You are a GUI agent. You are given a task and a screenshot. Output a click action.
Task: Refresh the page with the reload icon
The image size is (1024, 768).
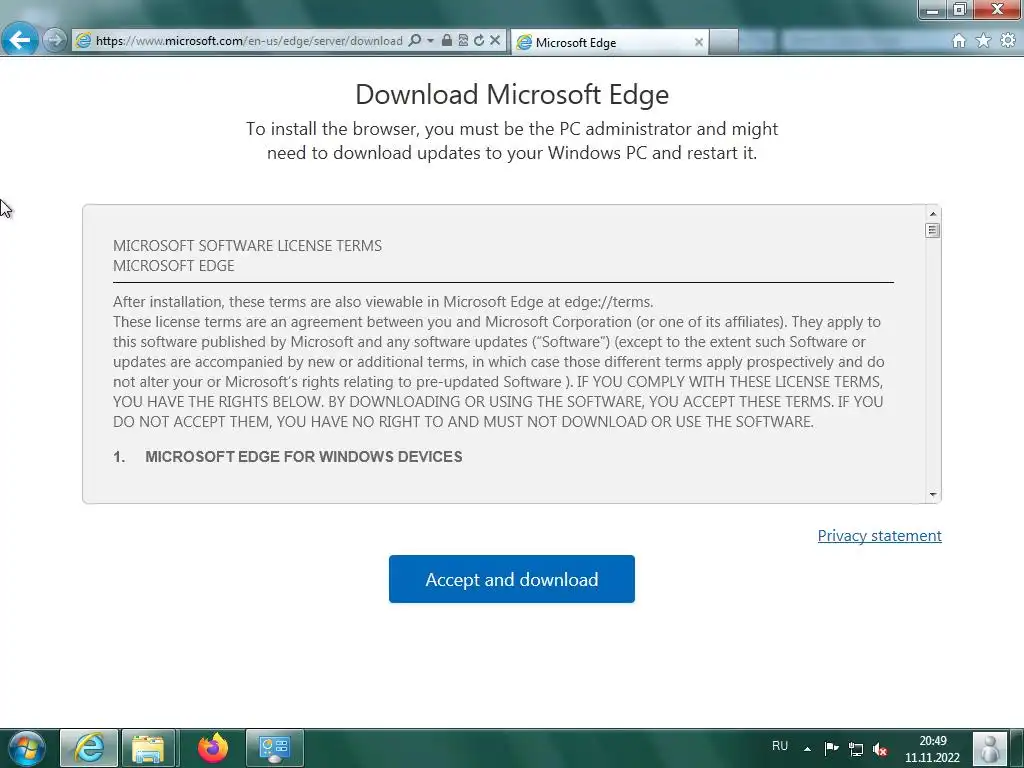(479, 40)
